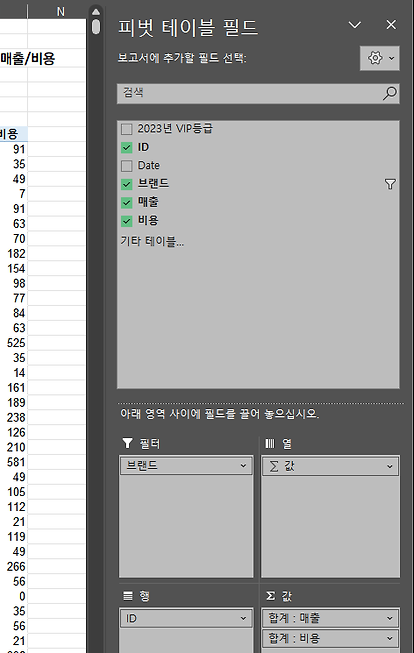Select the cell with value 105

pyautogui.click(x=14, y=492)
